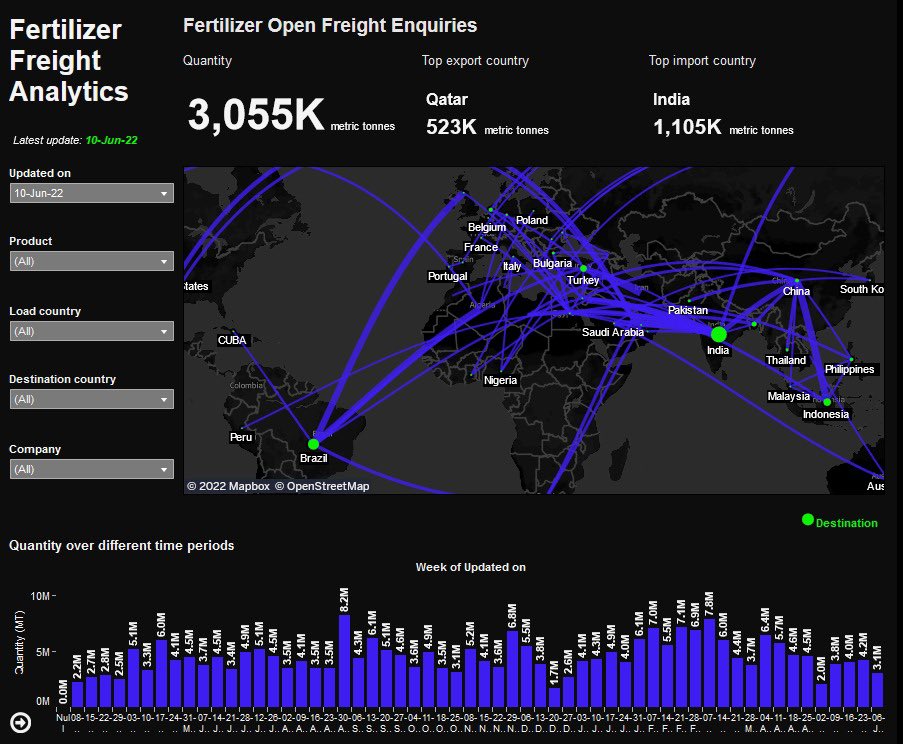Select the Poland map label
This screenshot has height=744, width=903.
coord(532,220)
